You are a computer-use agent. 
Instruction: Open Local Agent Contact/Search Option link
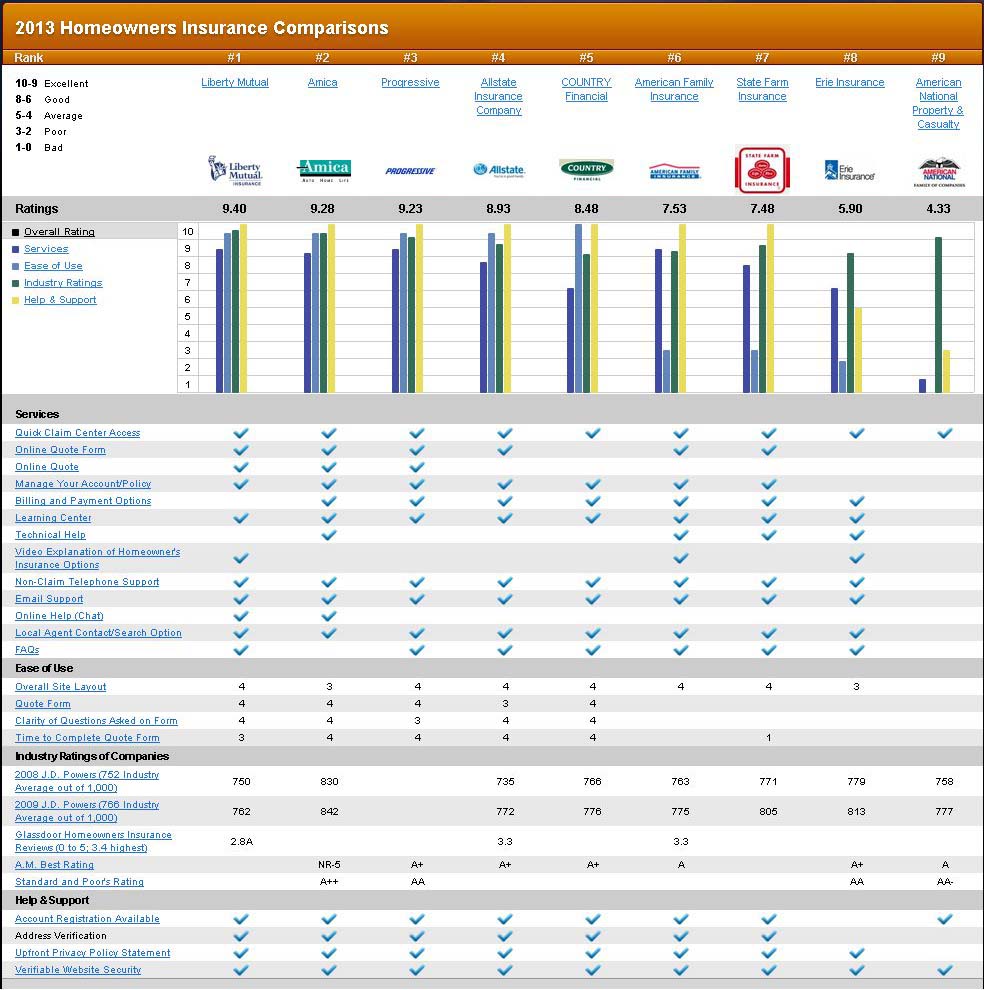99,633
